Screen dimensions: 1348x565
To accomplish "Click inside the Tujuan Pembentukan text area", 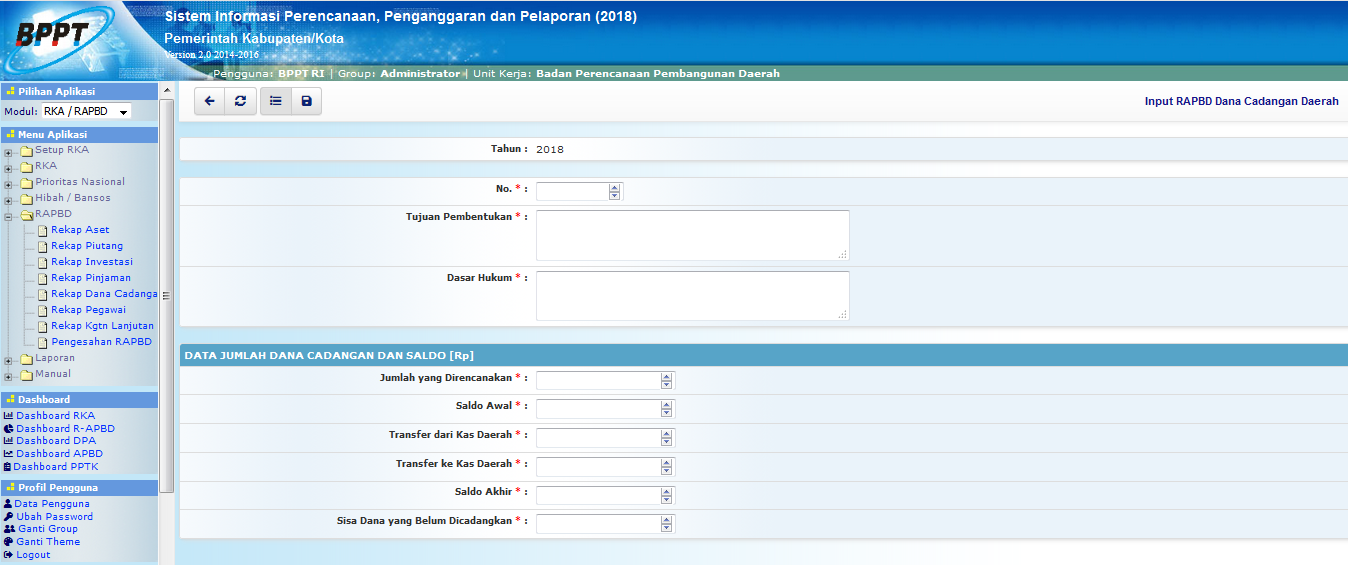I will point(692,235).
